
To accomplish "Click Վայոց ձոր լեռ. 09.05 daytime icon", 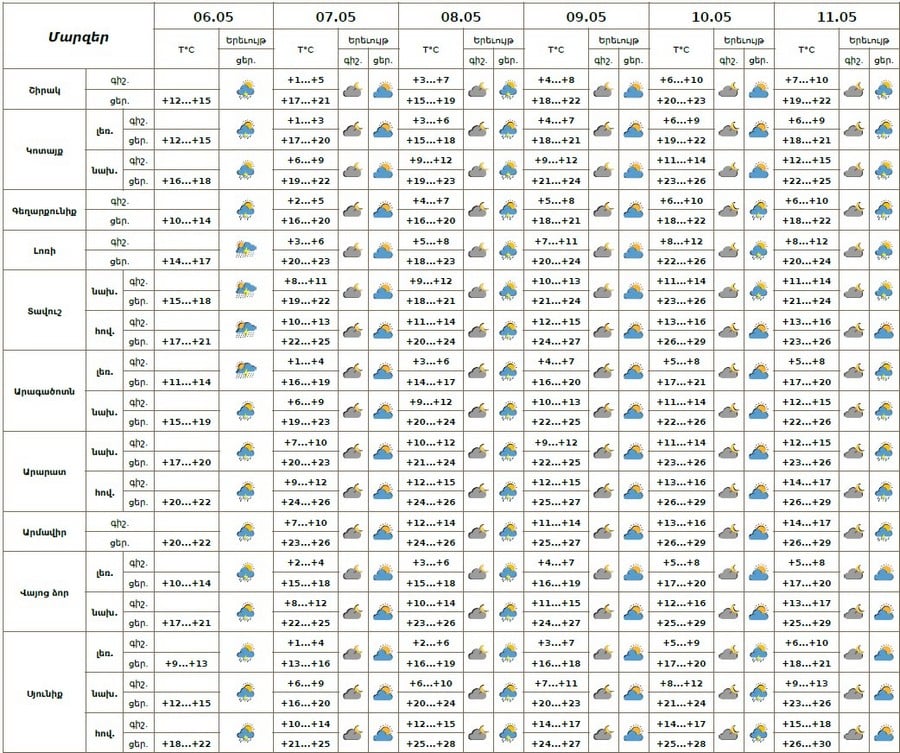I will coord(633,572).
